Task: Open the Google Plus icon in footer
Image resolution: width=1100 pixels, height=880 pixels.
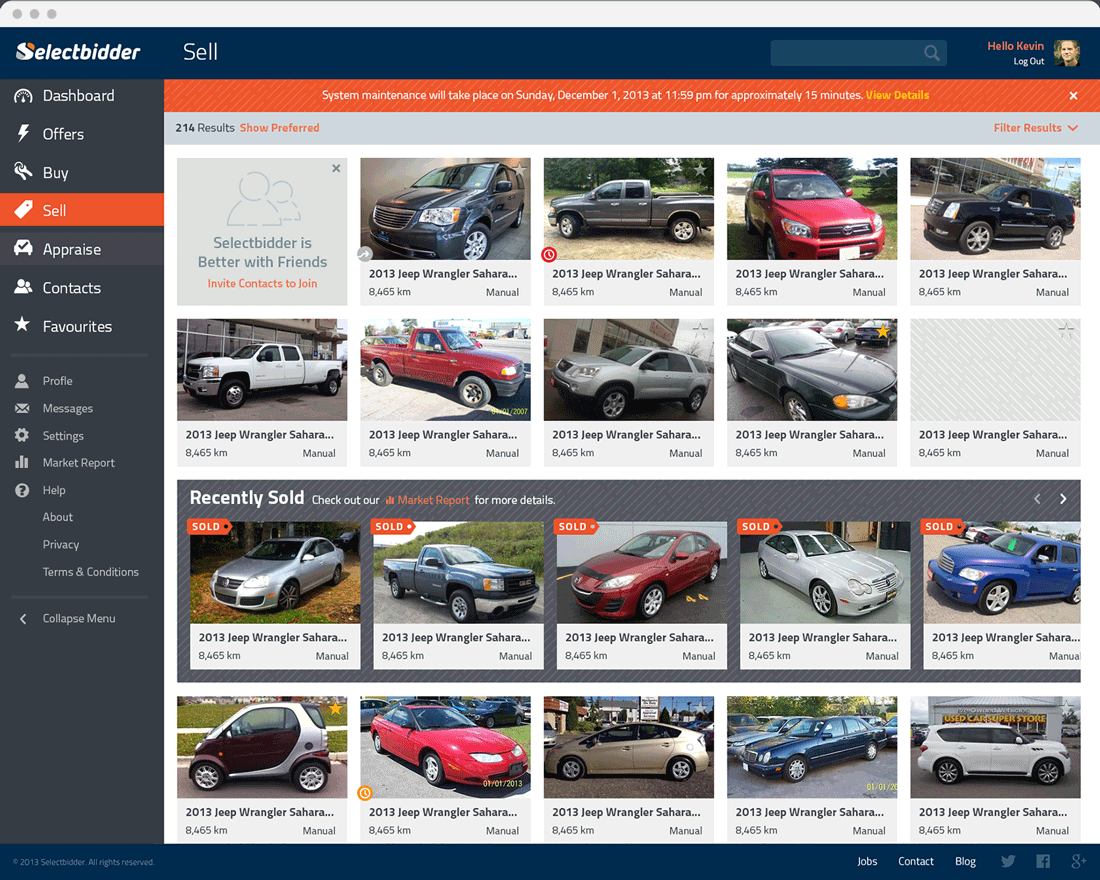Action: pos(1078,861)
